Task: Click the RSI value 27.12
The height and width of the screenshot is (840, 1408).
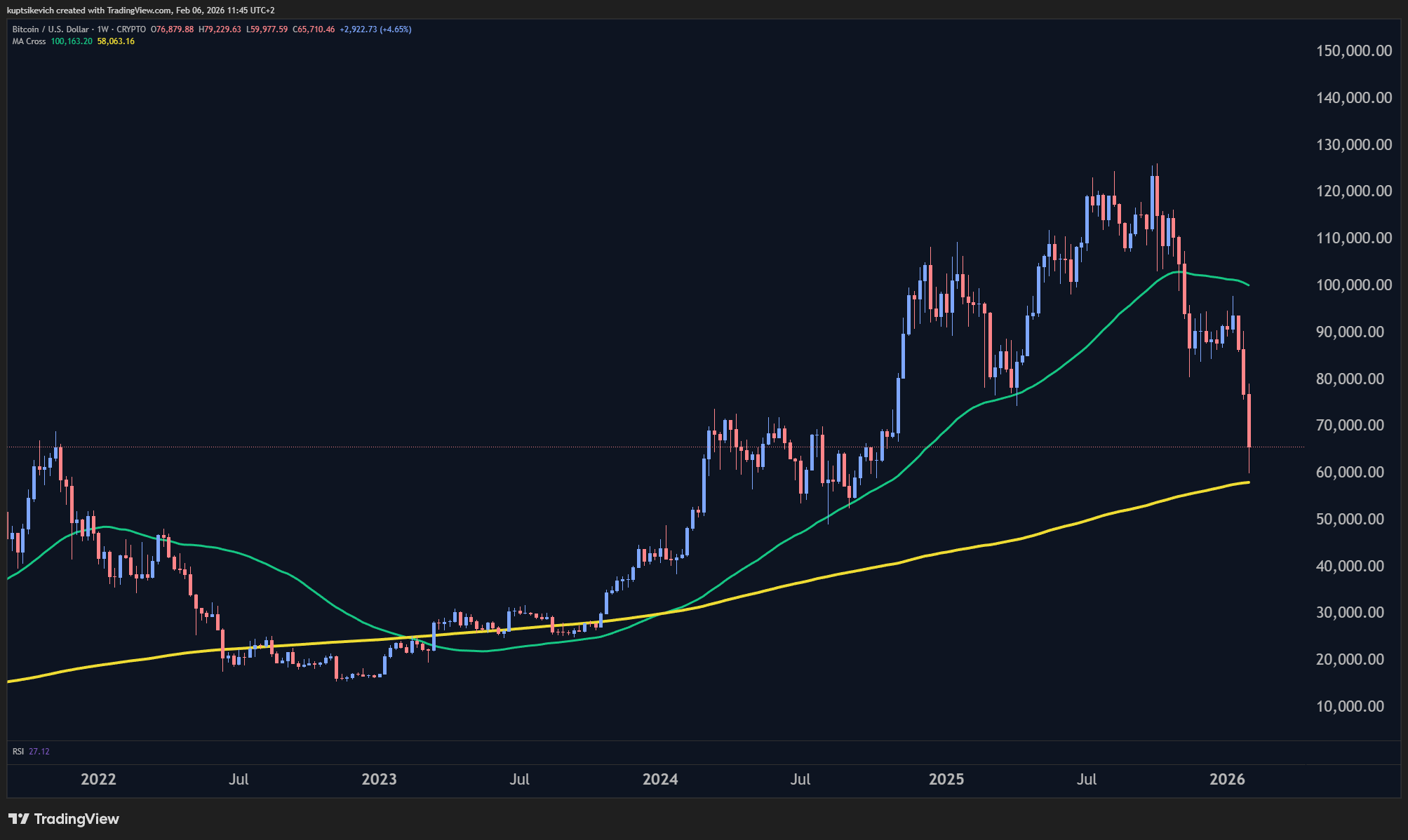Action: tap(39, 752)
